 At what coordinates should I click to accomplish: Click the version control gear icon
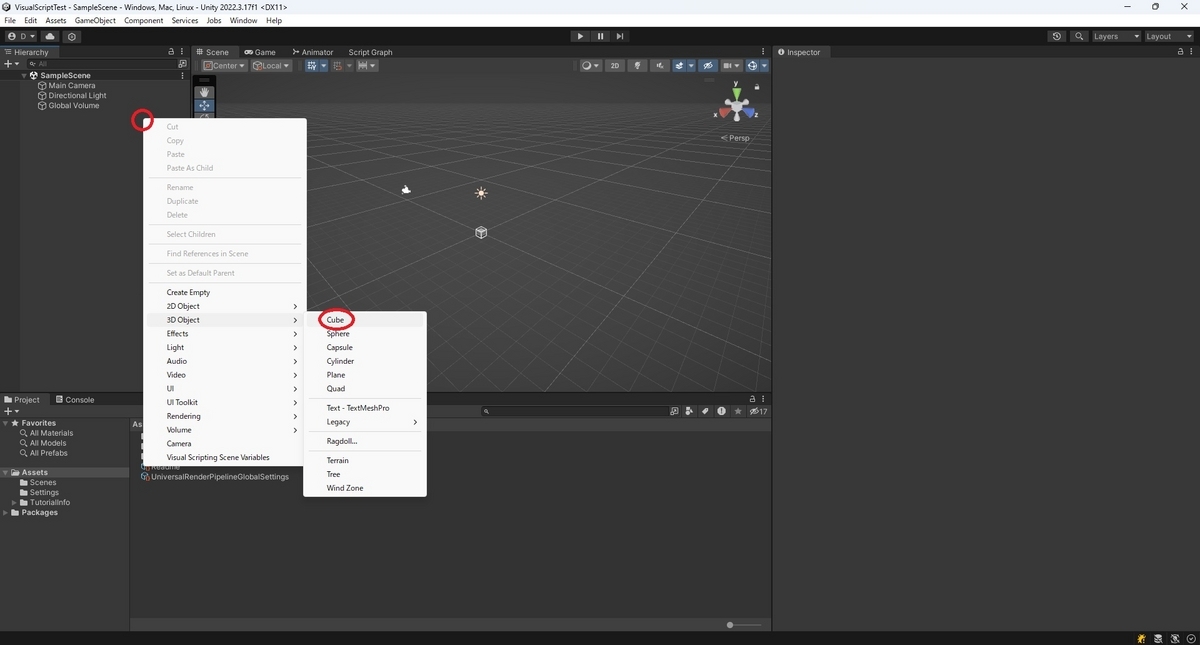(72, 36)
